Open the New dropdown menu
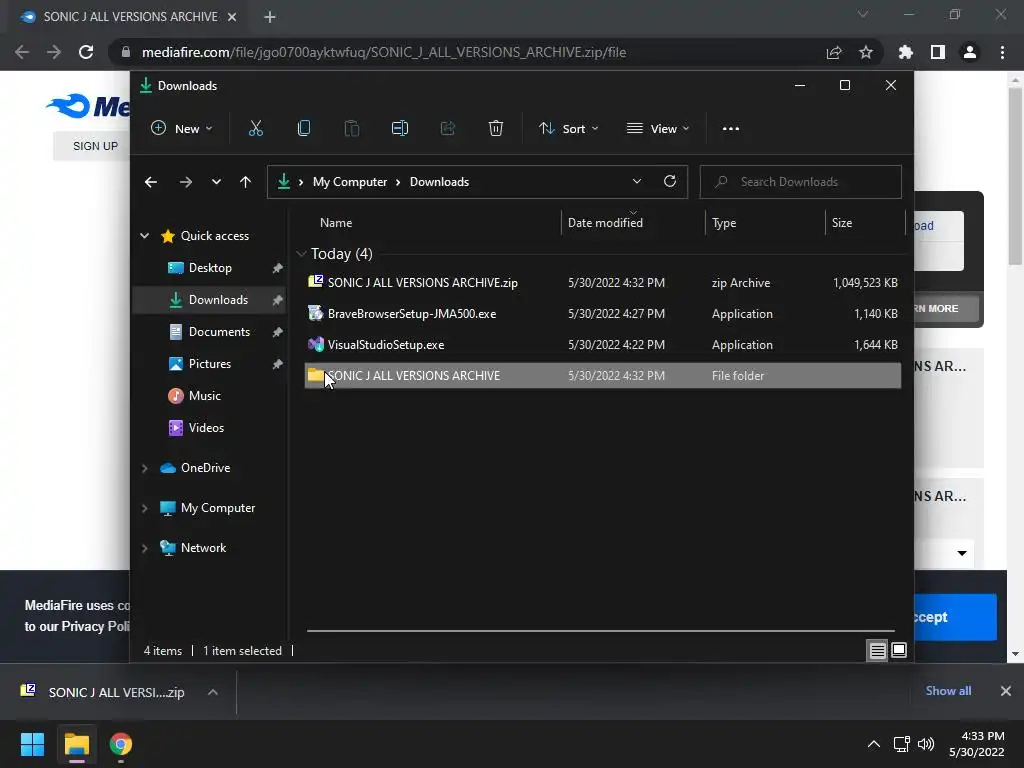The width and height of the screenshot is (1024, 768). (181, 129)
